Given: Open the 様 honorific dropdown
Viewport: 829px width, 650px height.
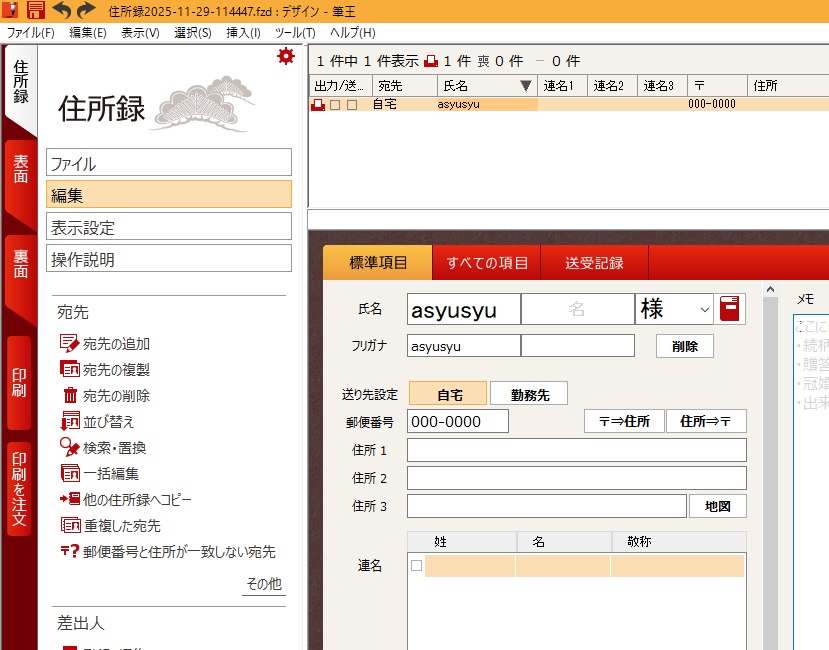Looking at the screenshot, I should (704, 310).
